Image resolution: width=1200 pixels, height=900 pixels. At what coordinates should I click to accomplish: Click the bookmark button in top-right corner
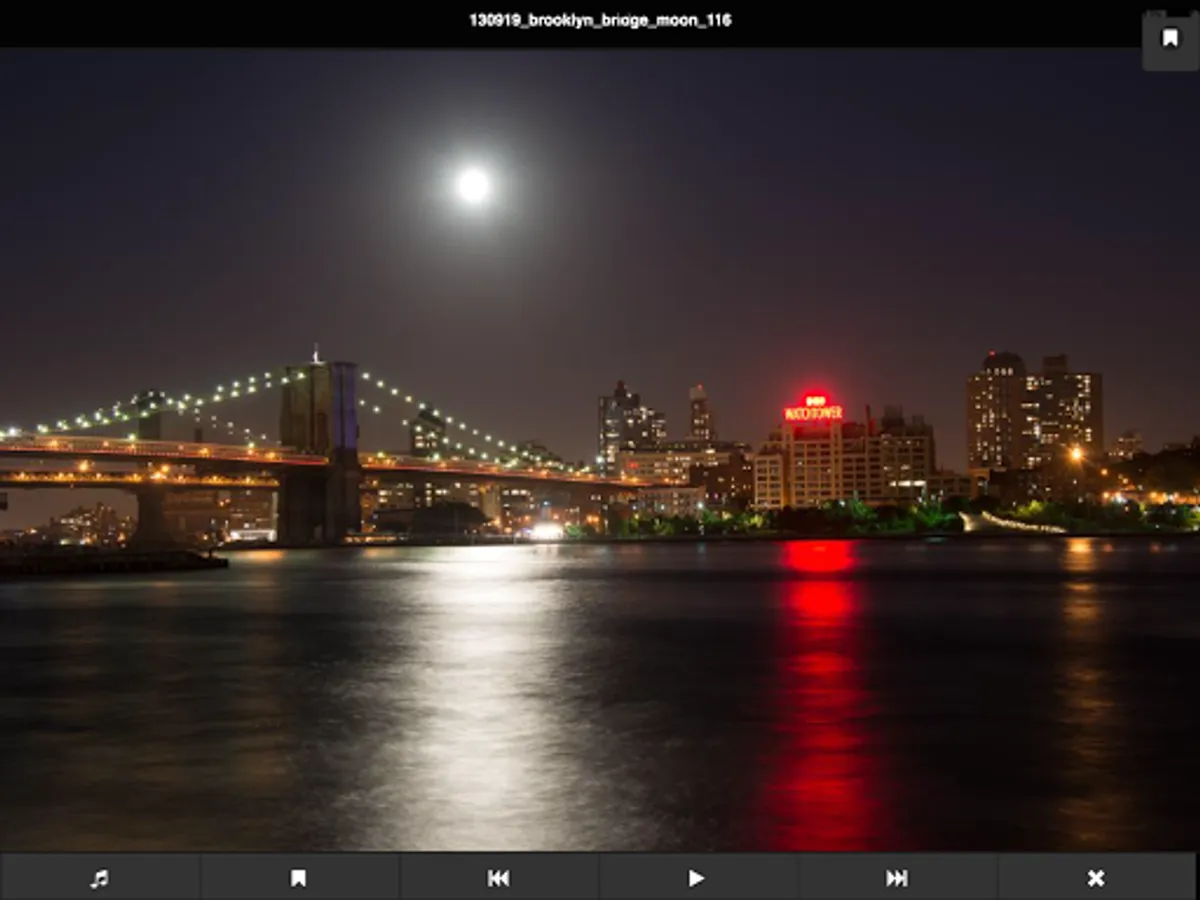tap(1170, 39)
